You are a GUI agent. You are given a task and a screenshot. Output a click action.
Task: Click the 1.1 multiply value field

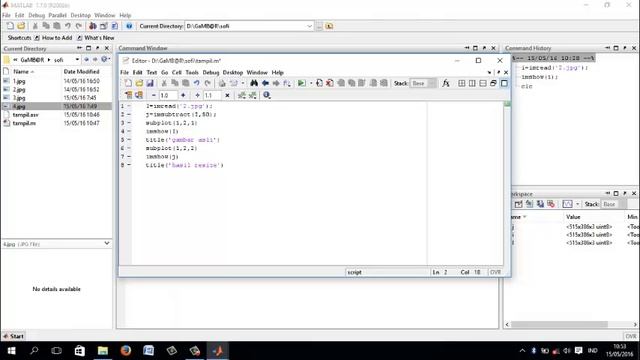pyautogui.click(x=212, y=95)
